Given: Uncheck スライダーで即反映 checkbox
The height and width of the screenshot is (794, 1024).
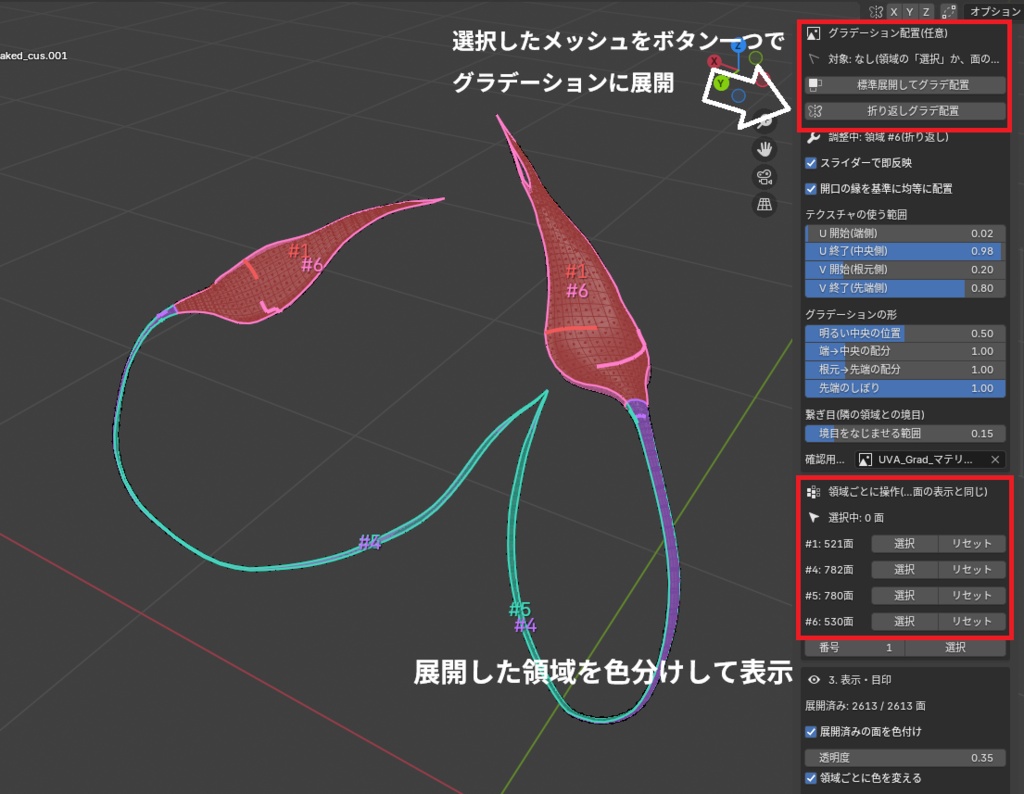Looking at the screenshot, I should click(811, 163).
